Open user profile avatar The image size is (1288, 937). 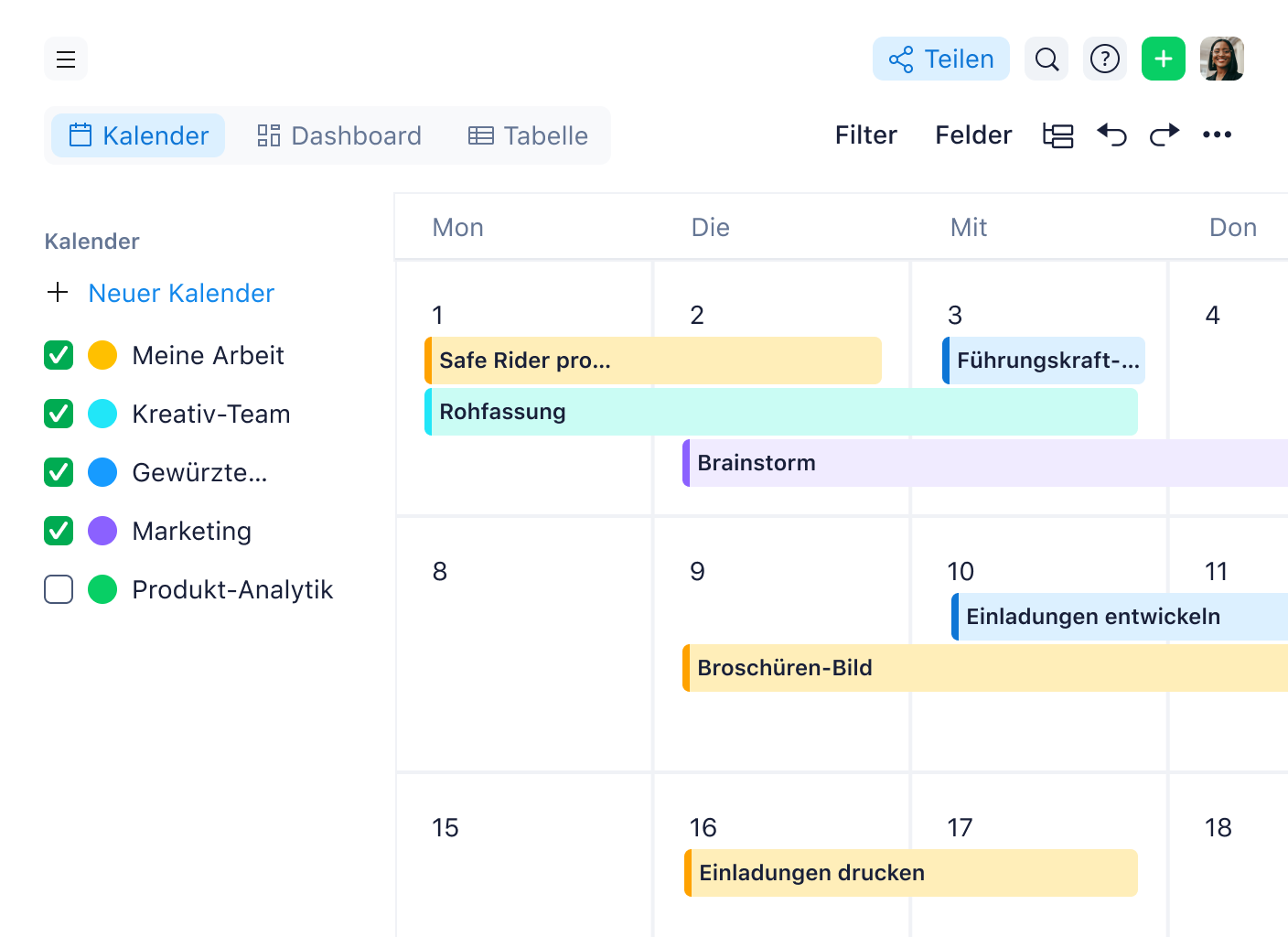click(1222, 59)
